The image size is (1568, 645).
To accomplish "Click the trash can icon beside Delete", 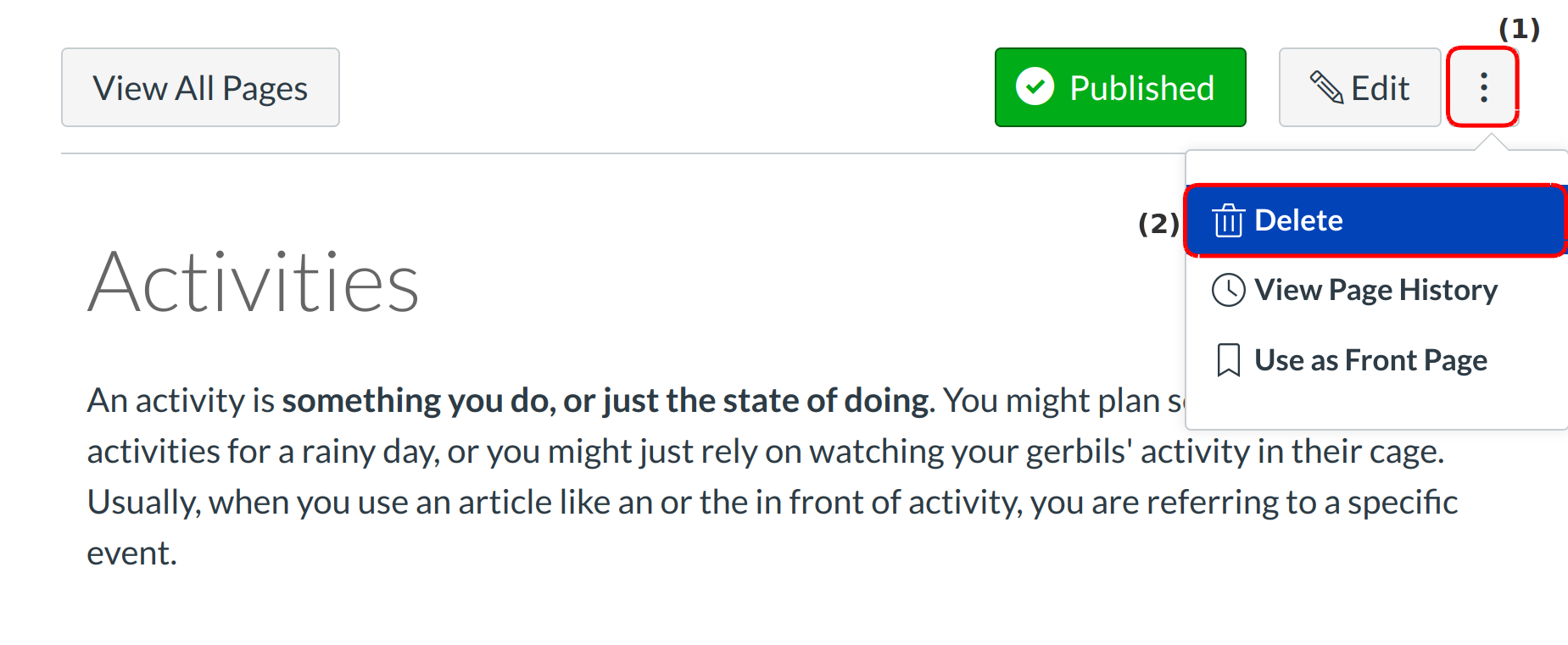I will coord(1228,221).
